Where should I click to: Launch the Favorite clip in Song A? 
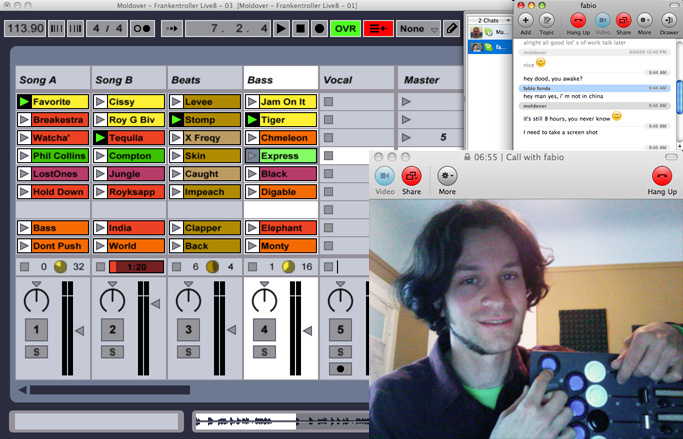point(25,102)
